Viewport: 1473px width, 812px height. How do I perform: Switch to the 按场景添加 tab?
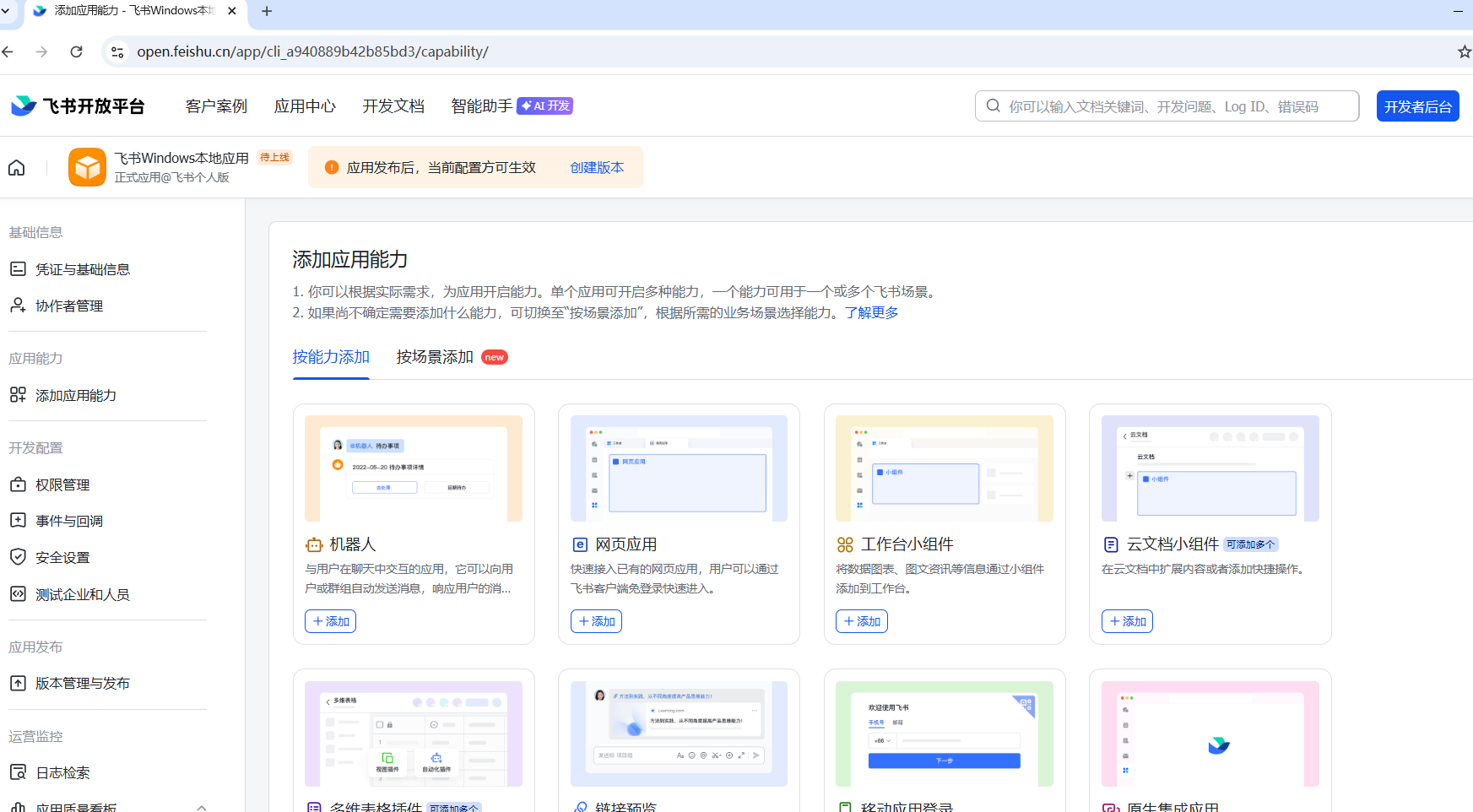point(435,357)
